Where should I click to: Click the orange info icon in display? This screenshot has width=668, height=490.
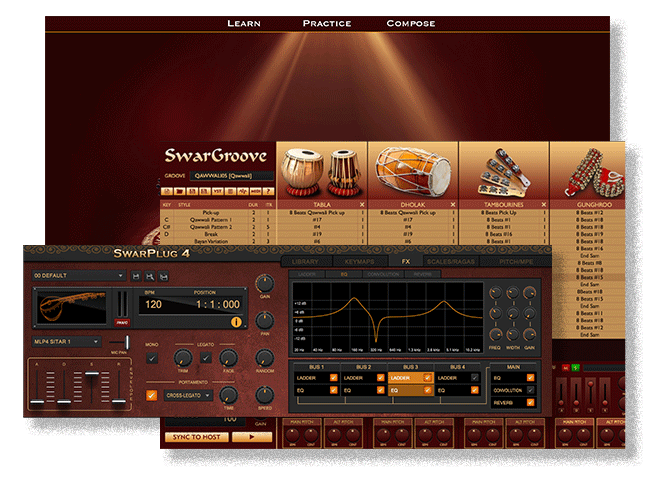pos(237,320)
